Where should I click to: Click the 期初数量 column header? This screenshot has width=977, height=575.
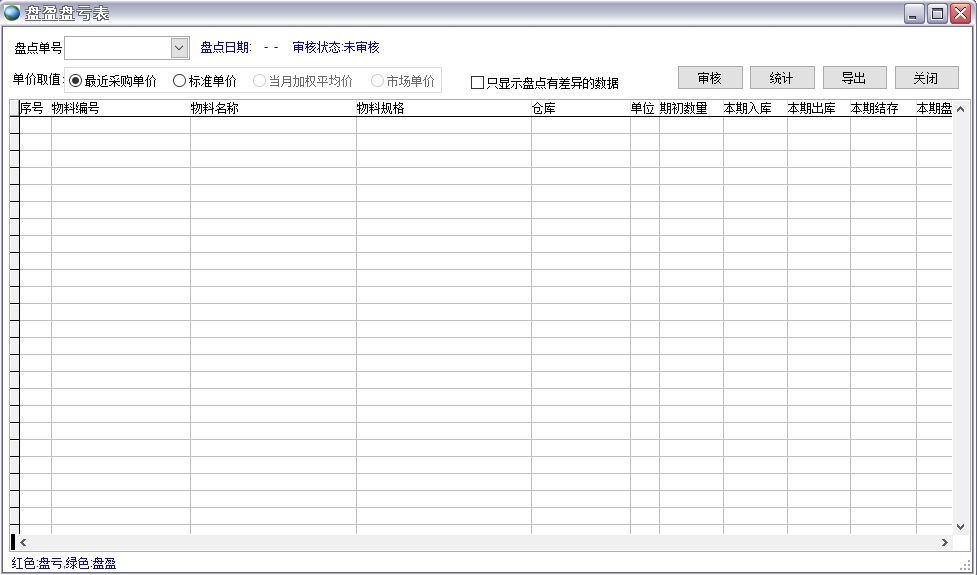[690, 109]
